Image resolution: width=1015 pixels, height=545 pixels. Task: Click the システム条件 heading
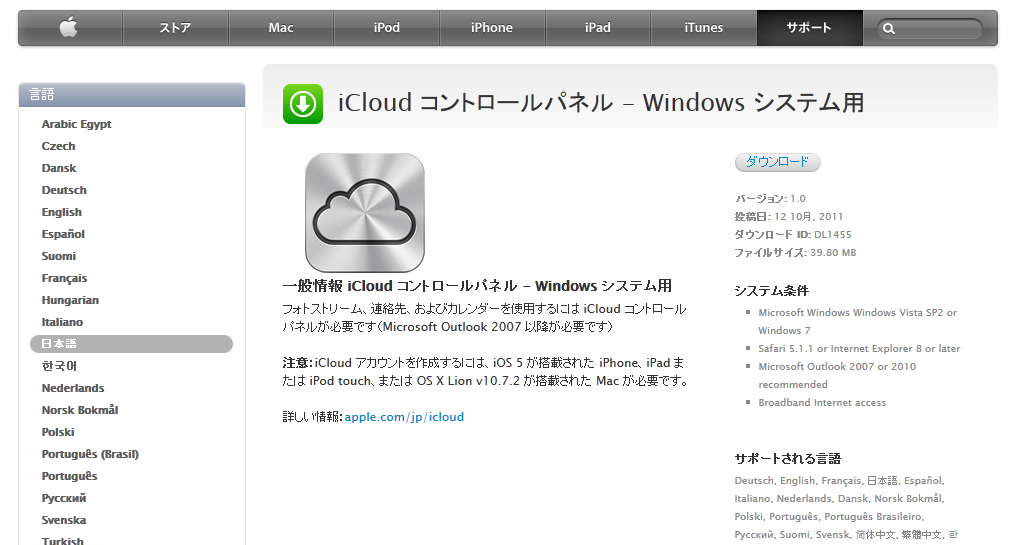[772, 291]
